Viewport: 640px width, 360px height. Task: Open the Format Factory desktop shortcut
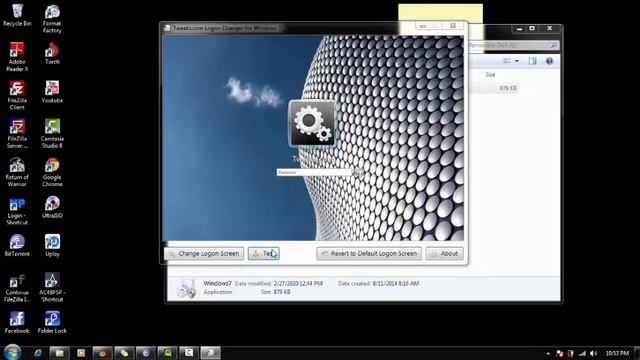(x=52, y=19)
